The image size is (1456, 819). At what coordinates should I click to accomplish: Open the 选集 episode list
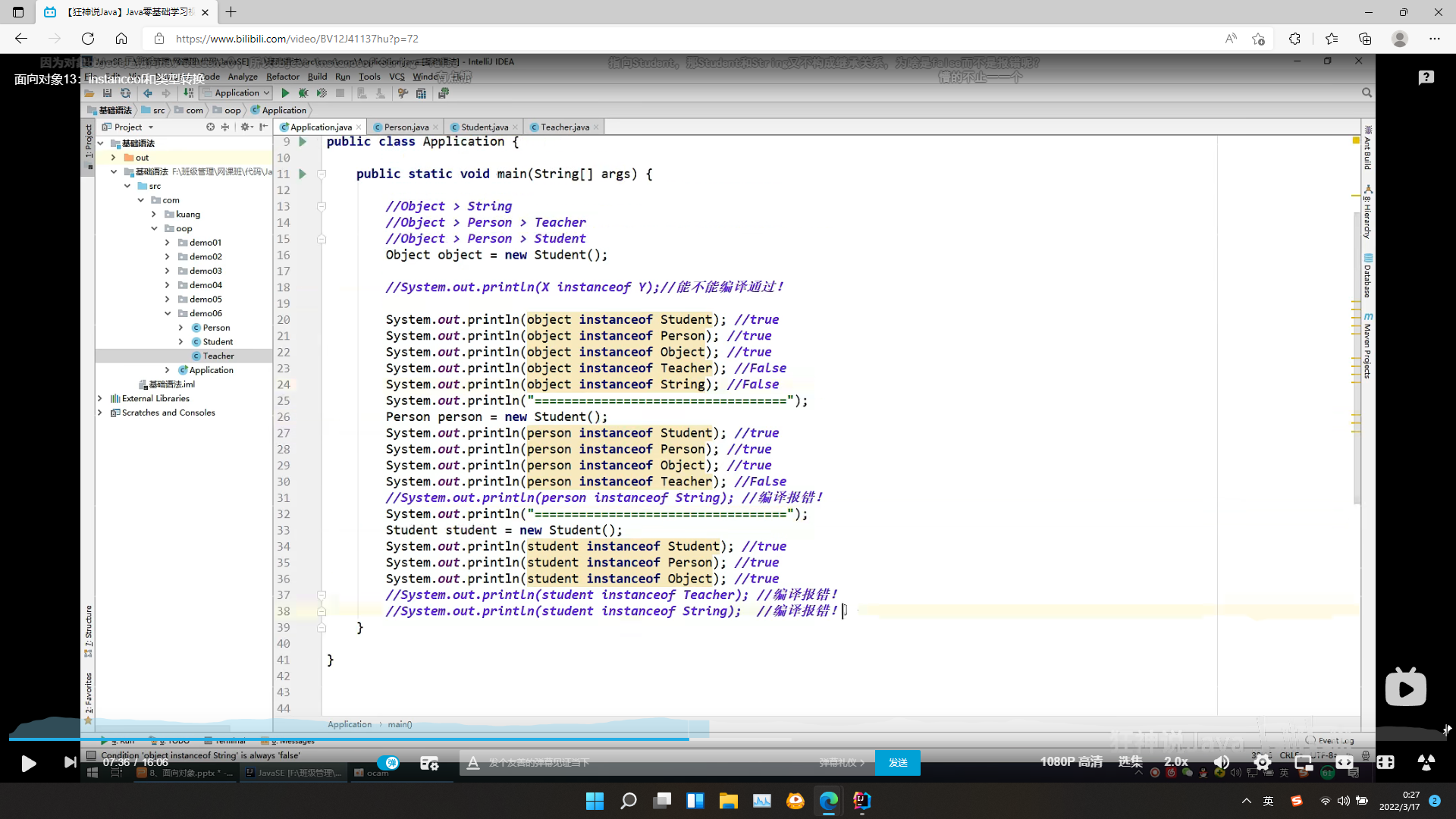click(x=1130, y=761)
